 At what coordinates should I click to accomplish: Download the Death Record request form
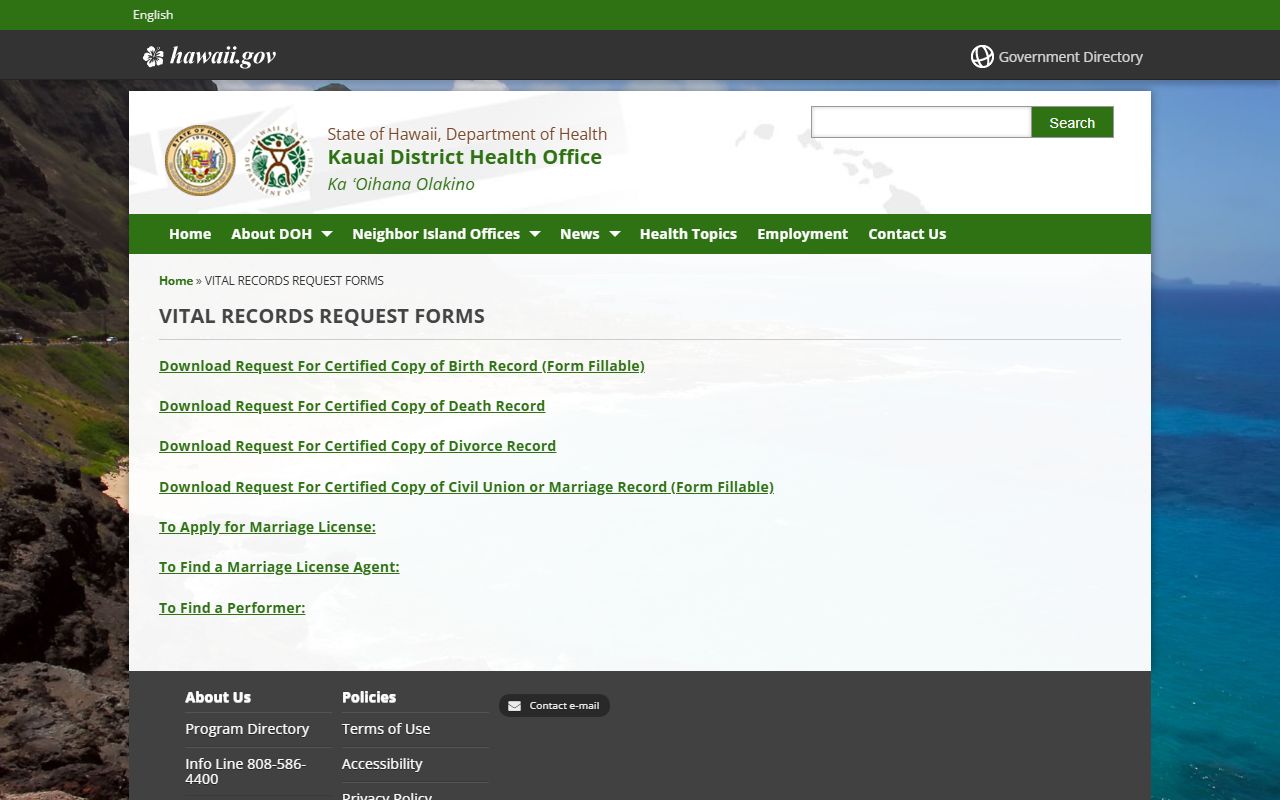[x=352, y=406]
